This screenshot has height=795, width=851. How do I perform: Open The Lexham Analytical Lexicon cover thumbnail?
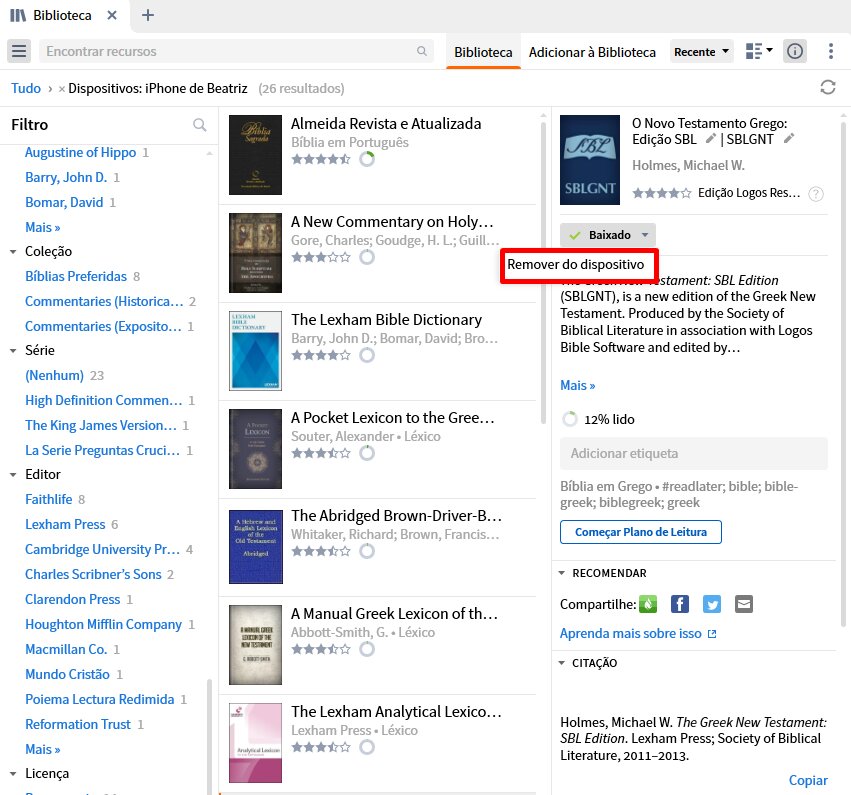[255, 743]
